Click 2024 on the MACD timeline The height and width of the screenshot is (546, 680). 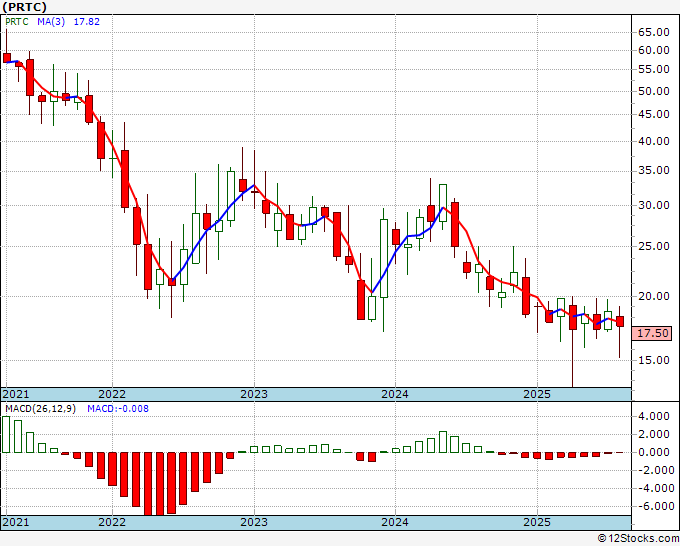395,522
